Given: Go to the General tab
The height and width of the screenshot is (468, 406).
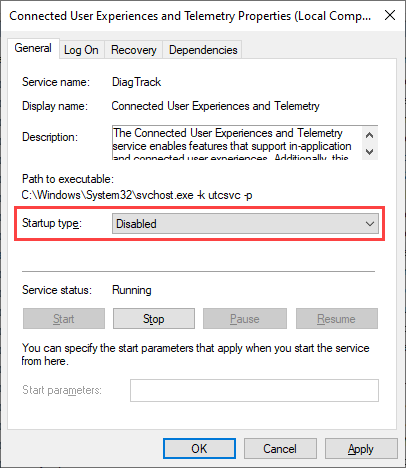Looking at the screenshot, I should [33, 48].
